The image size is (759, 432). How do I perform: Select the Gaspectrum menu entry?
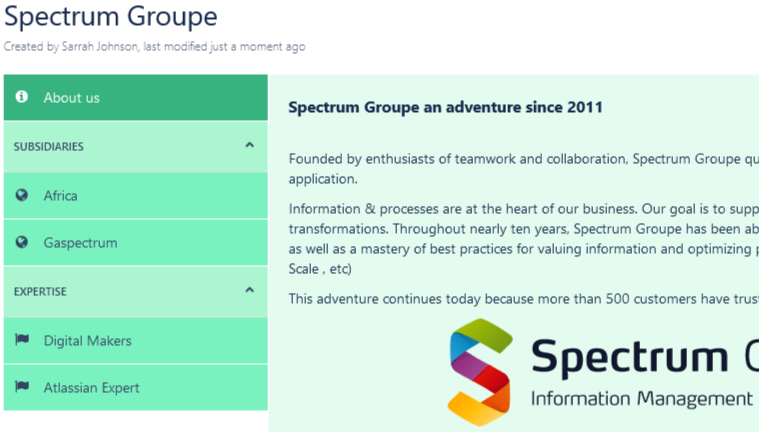[80, 243]
